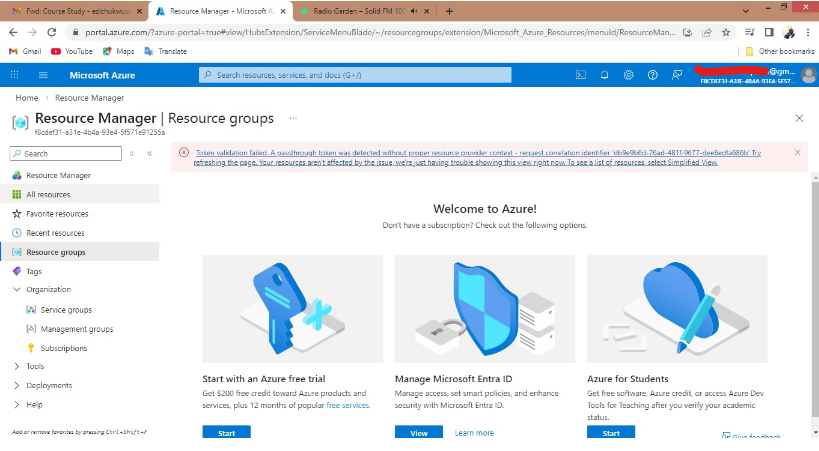Screen dimensions: 819x451
Task: Go to Home breadcrumb
Action: 27,98
